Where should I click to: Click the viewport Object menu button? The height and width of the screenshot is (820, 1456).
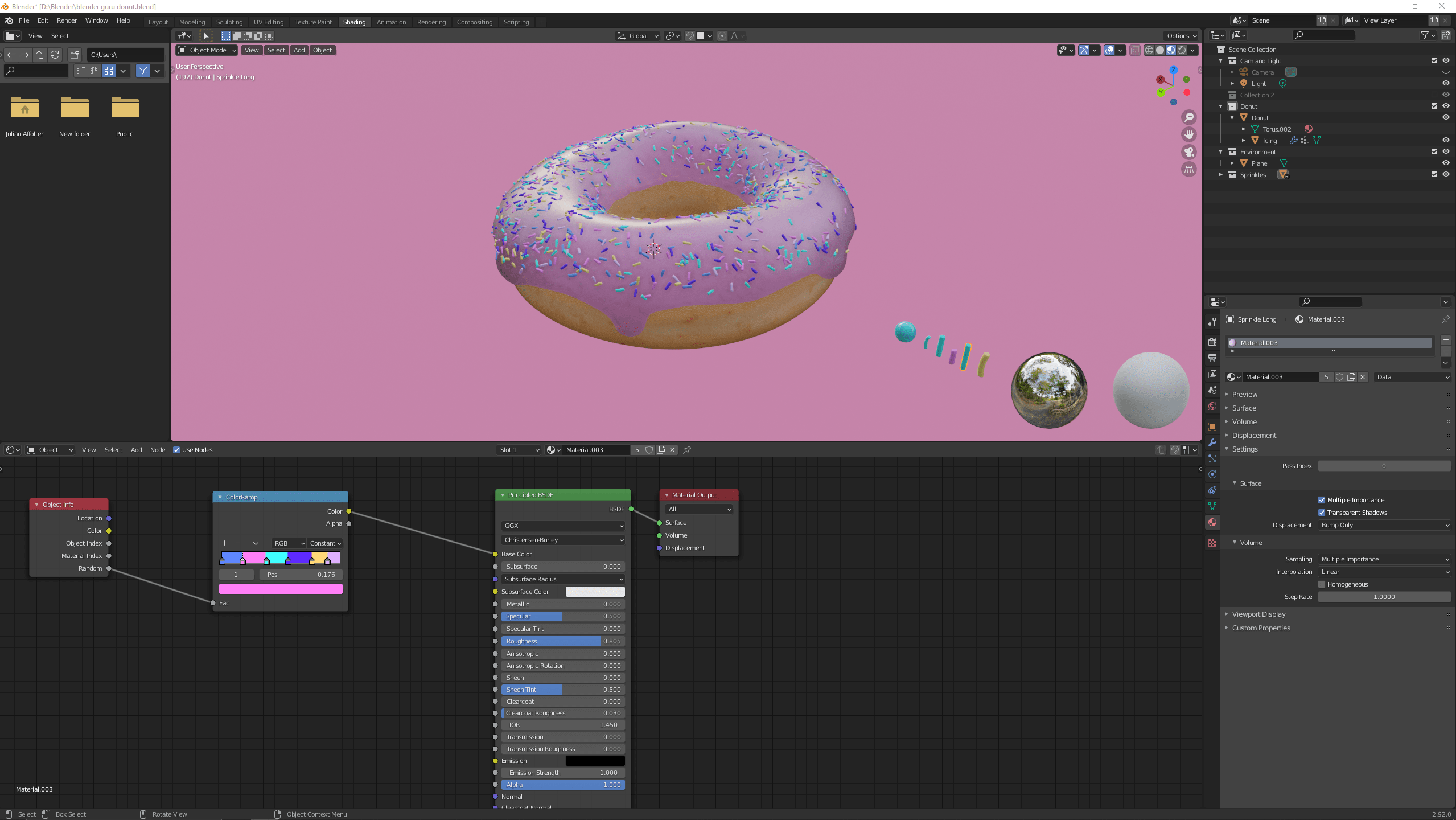(322, 50)
